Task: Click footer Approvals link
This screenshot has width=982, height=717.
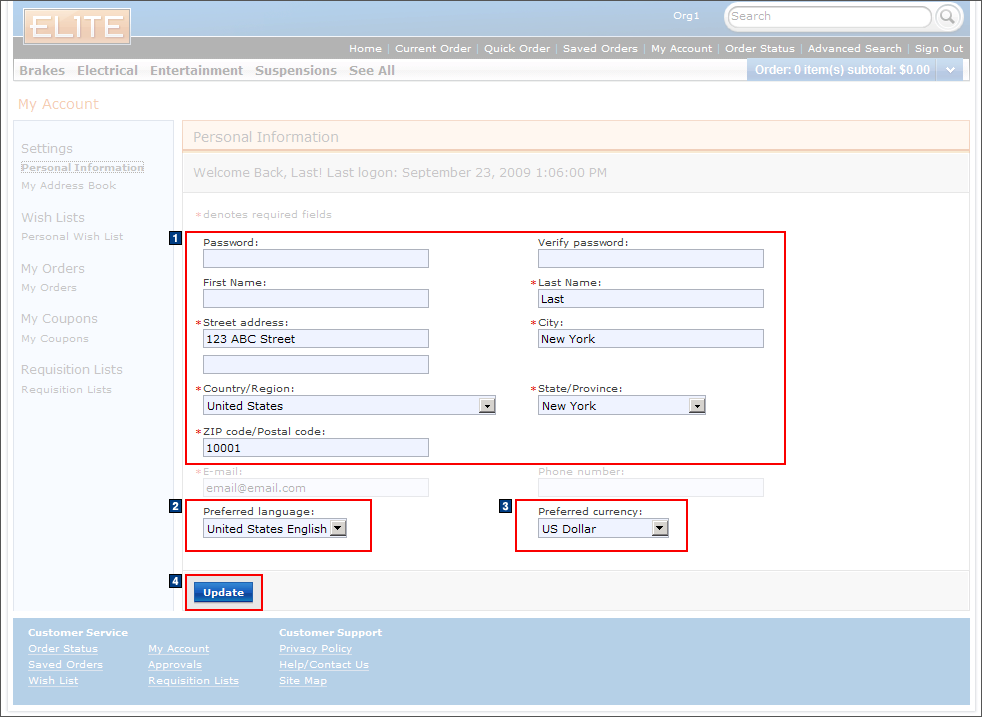Action: 175,664
